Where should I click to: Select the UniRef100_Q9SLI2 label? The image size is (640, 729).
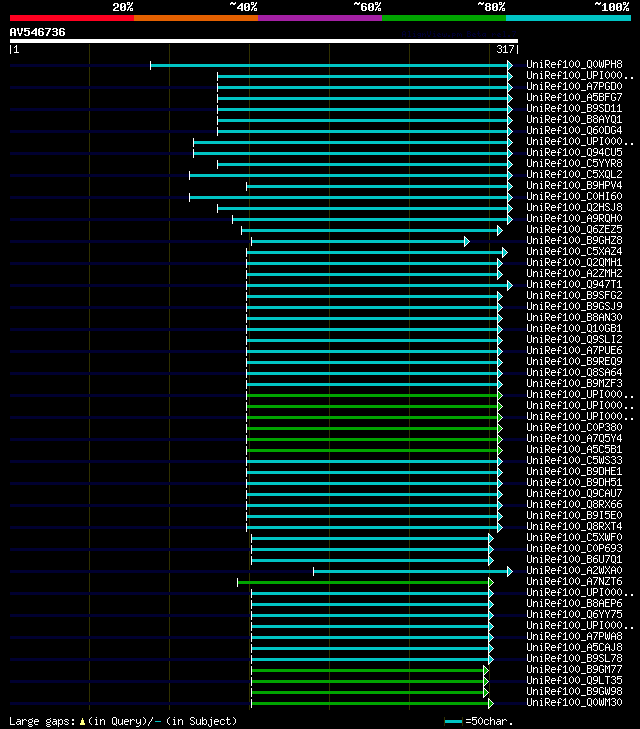click(574, 339)
